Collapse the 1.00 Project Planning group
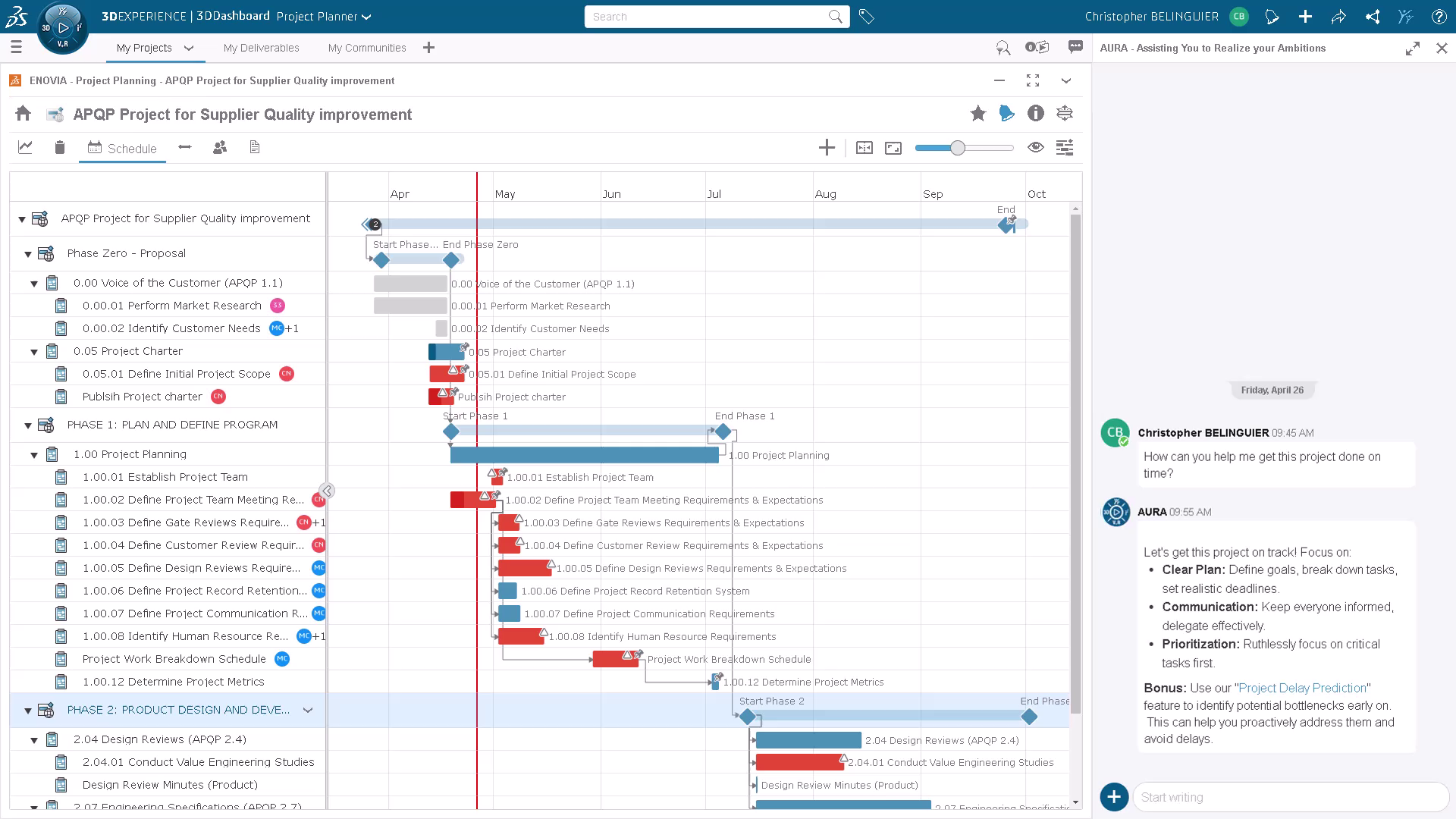1456x819 pixels. point(34,455)
